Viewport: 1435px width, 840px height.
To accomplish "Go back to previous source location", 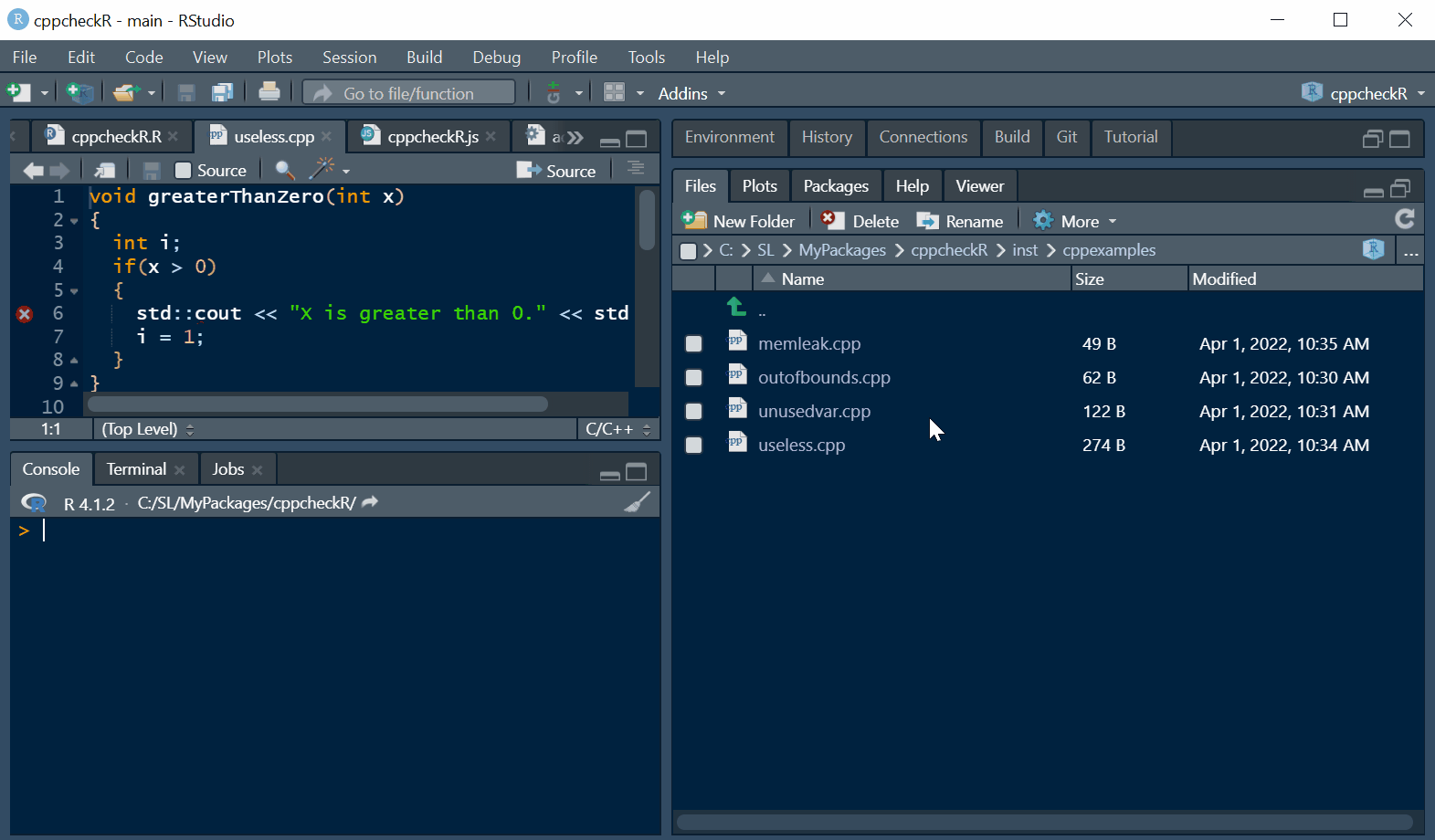I will (33, 171).
